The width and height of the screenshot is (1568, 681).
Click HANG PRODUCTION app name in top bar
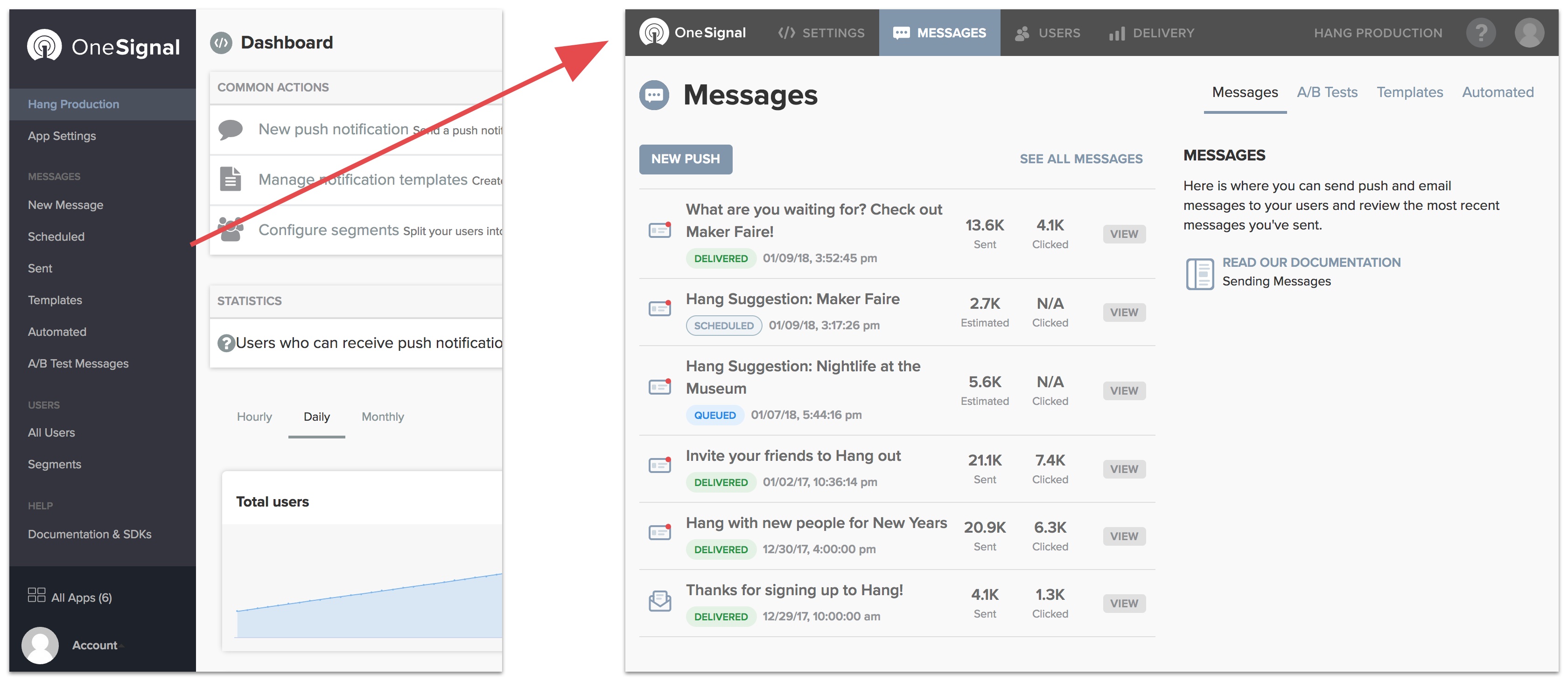pyautogui.click(x=1378, y=33)
